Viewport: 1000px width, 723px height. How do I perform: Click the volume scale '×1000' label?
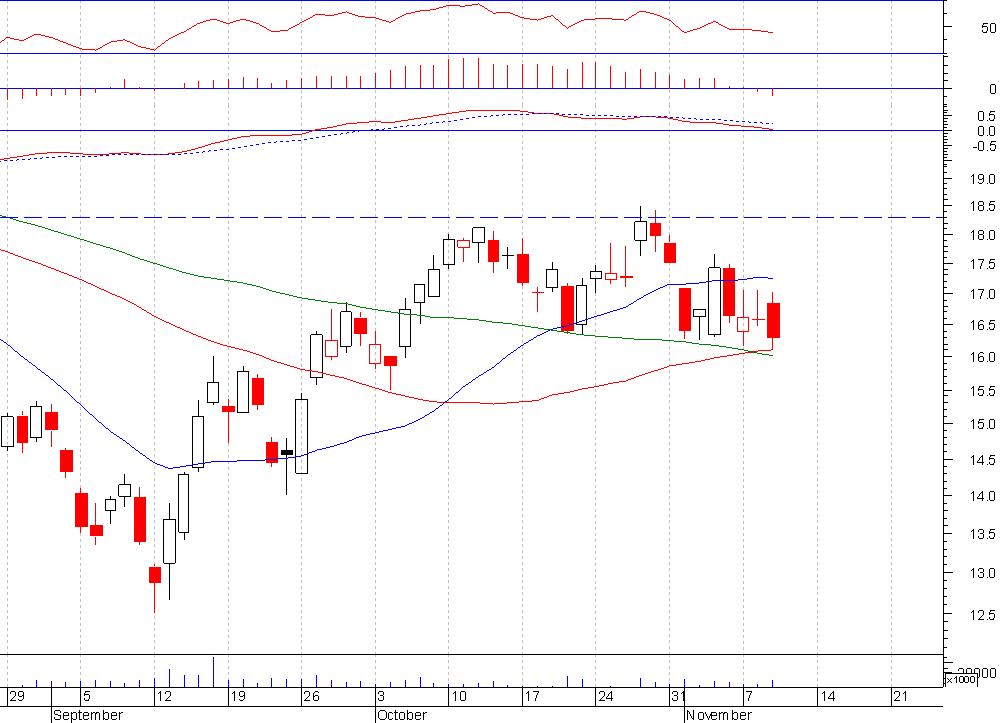pyautogui.click(x=960, y=680)
